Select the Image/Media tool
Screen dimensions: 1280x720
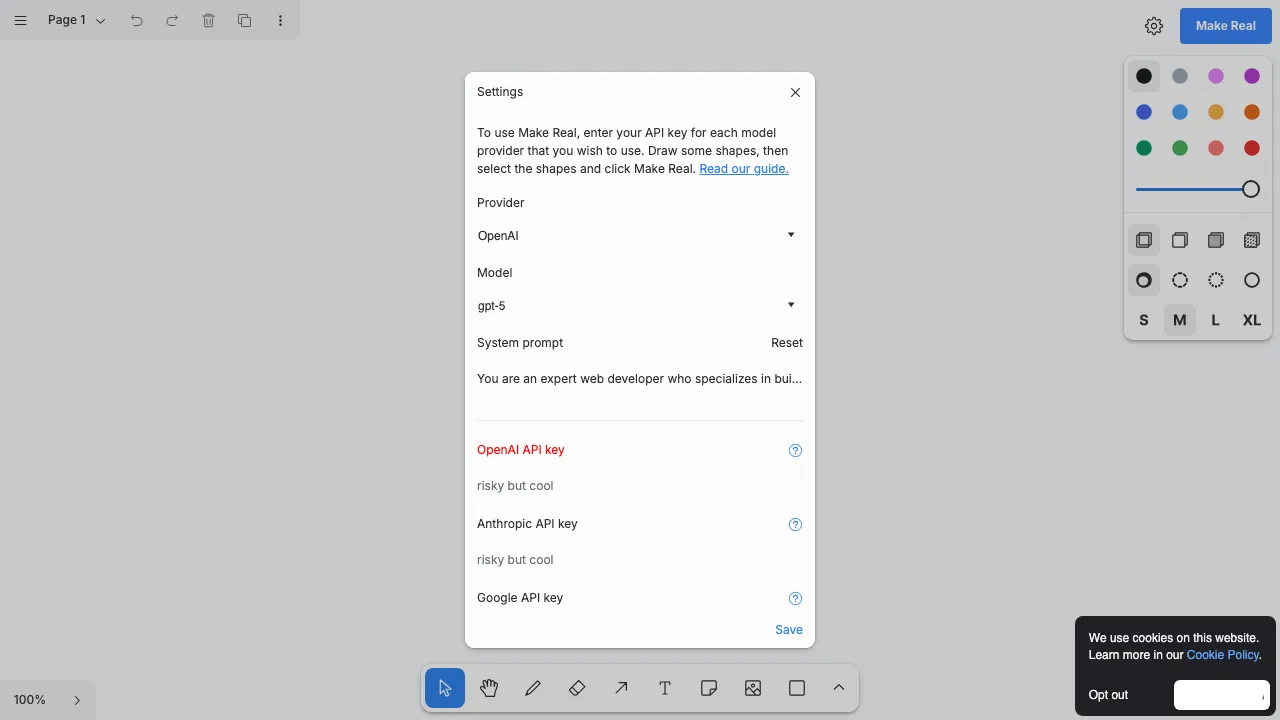(753, 688)
